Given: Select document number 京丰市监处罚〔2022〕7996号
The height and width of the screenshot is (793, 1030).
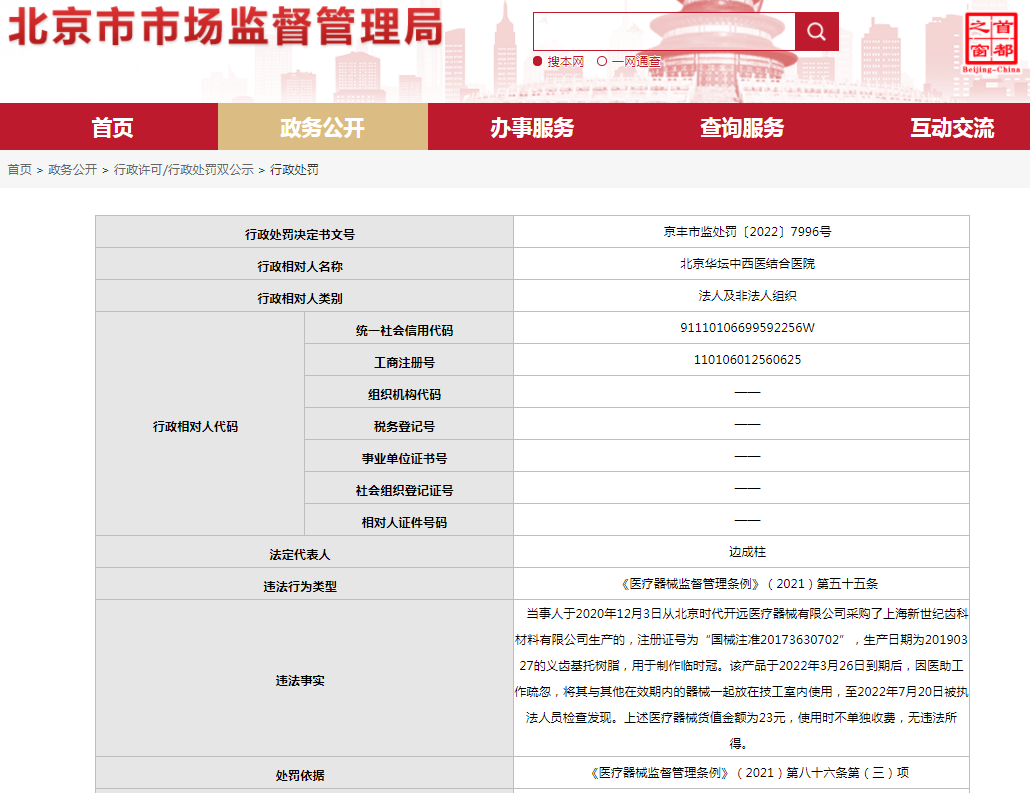Looking at the screenshot, I should [x=747, y=231].
